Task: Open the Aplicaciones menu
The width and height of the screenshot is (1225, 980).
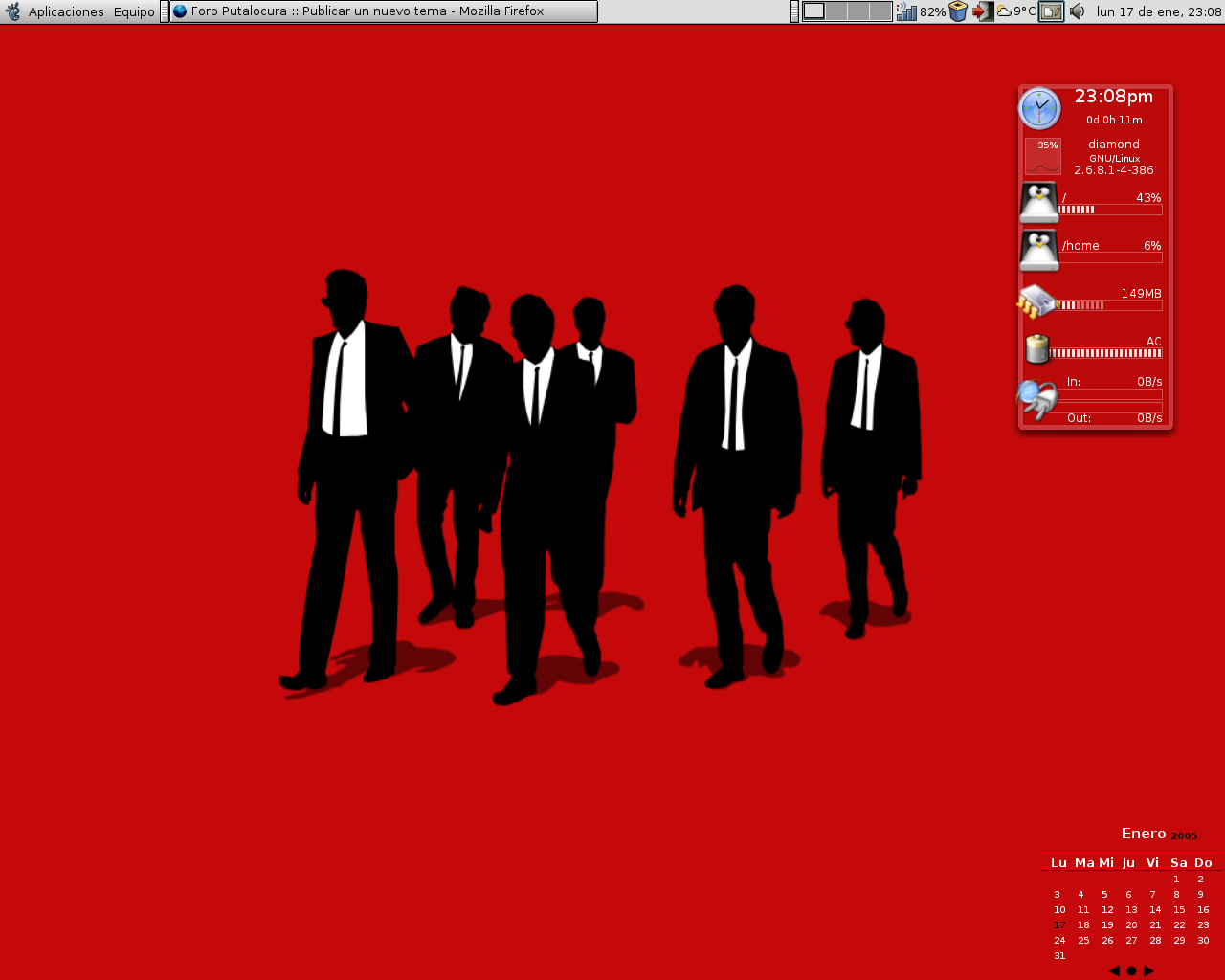Action: (66, 11)
